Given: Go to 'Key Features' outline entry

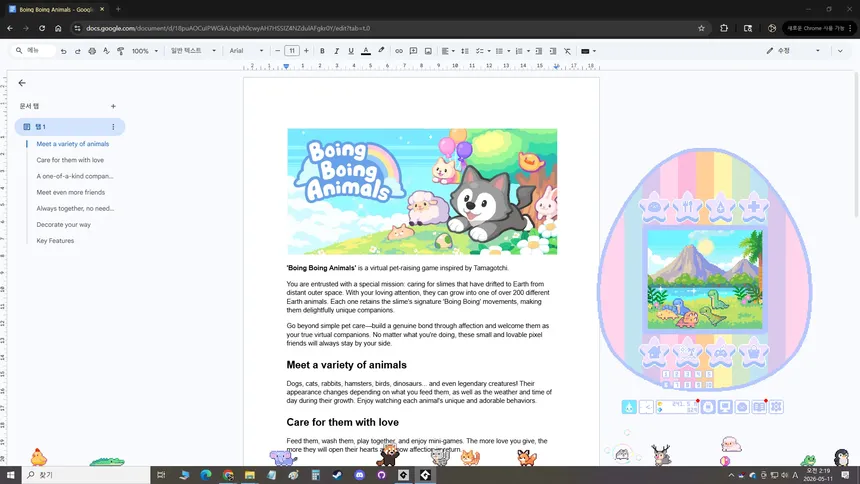Looking at the screenshot, I should 55,241.
